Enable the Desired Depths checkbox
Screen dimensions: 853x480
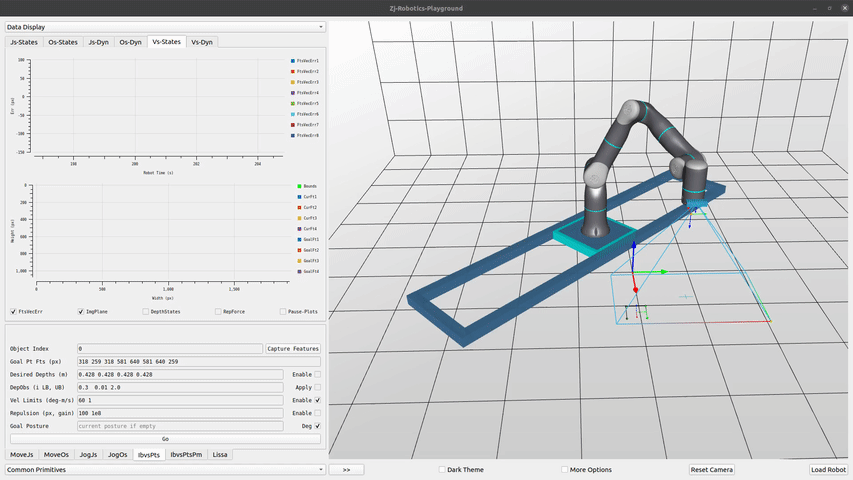tap(318, 374)
